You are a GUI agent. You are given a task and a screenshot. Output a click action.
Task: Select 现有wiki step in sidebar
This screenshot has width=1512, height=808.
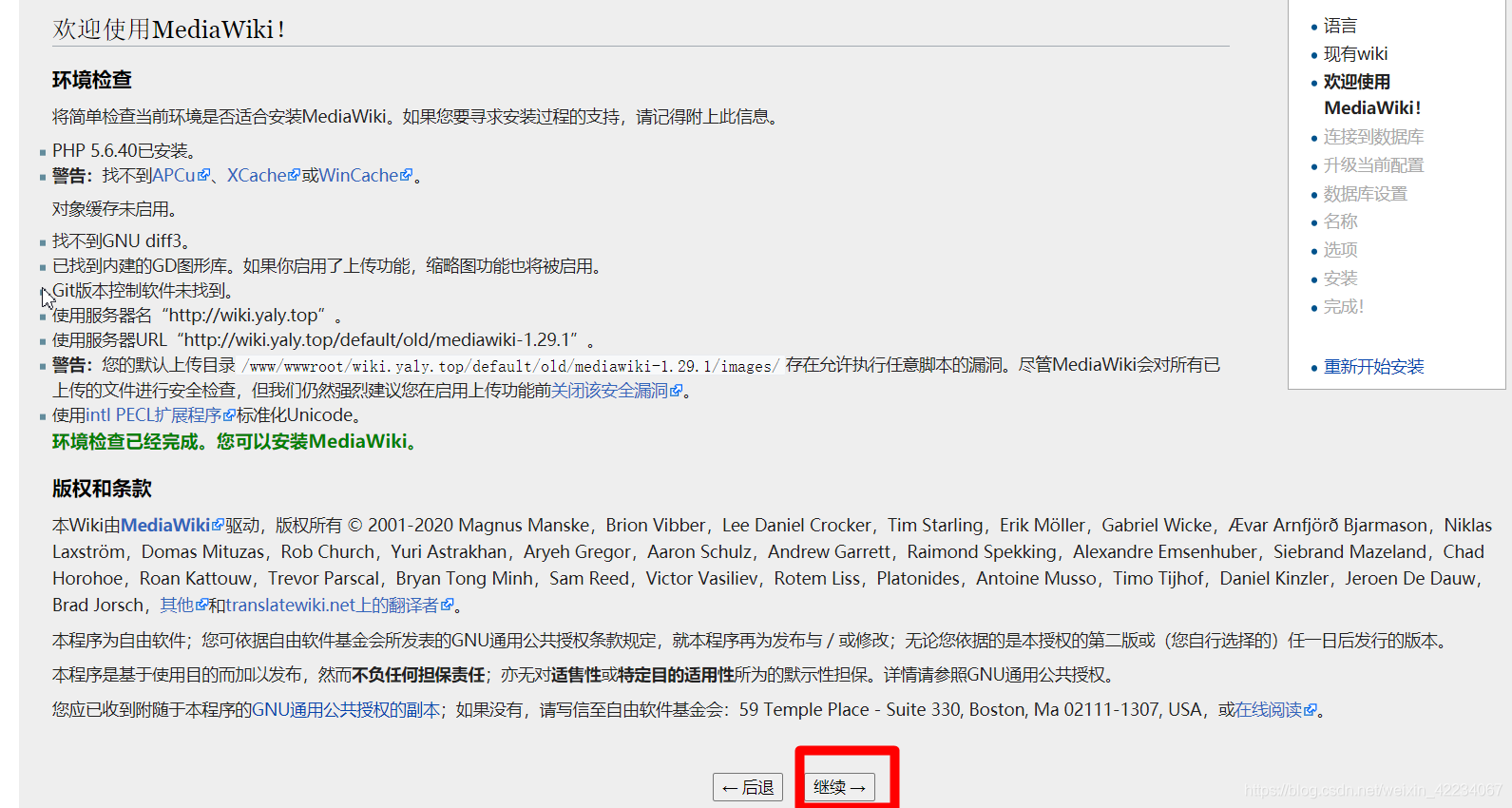tap(1355, 54)
